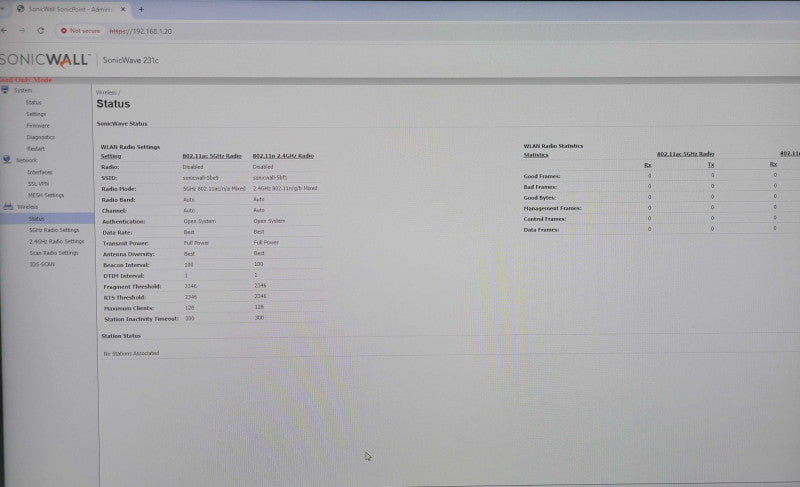Image resolution: width=800 pixels, height=487 pixels.
Task: Click the SonicWave 231c model name
Action: 131,60
